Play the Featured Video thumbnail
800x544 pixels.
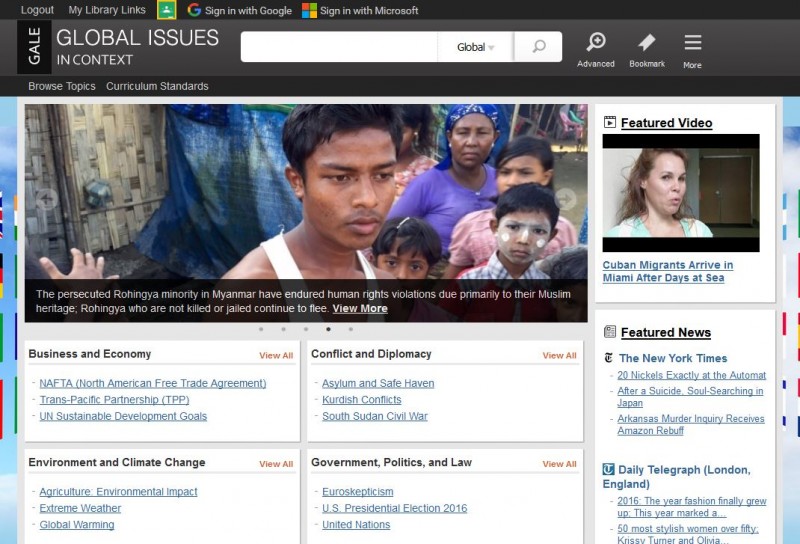(x=681, y=193)
